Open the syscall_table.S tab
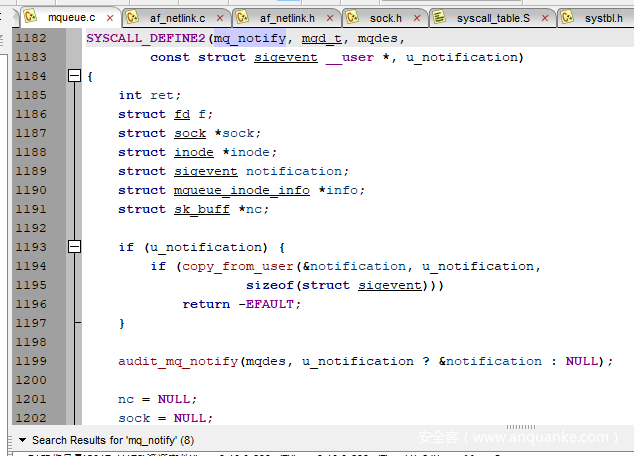The image size is (634, 456). tap(493, 18)
